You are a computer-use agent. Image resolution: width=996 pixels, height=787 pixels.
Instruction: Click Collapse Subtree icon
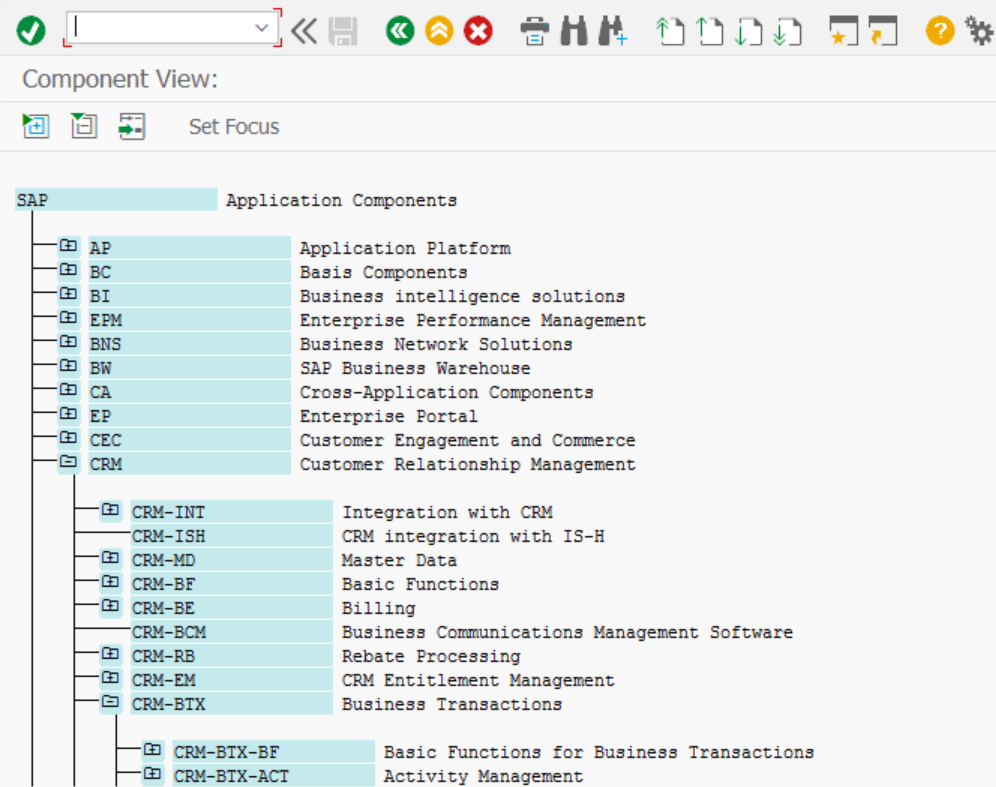84,126
